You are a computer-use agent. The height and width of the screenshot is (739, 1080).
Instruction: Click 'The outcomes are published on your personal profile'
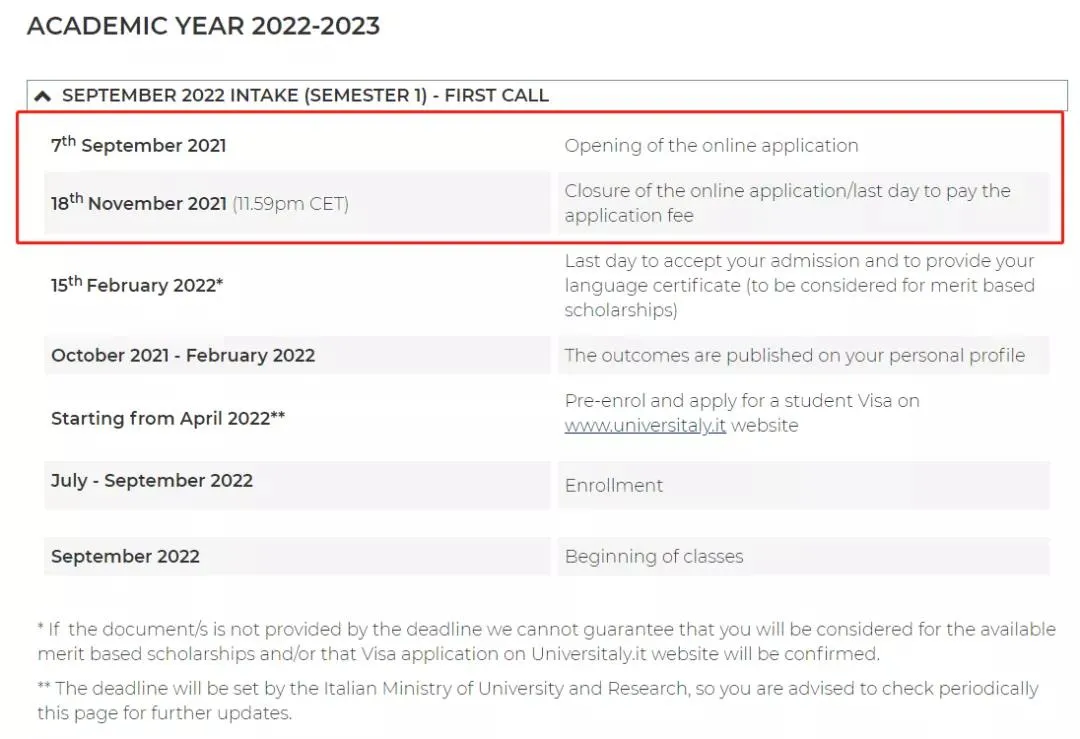(x=794, y=355)
